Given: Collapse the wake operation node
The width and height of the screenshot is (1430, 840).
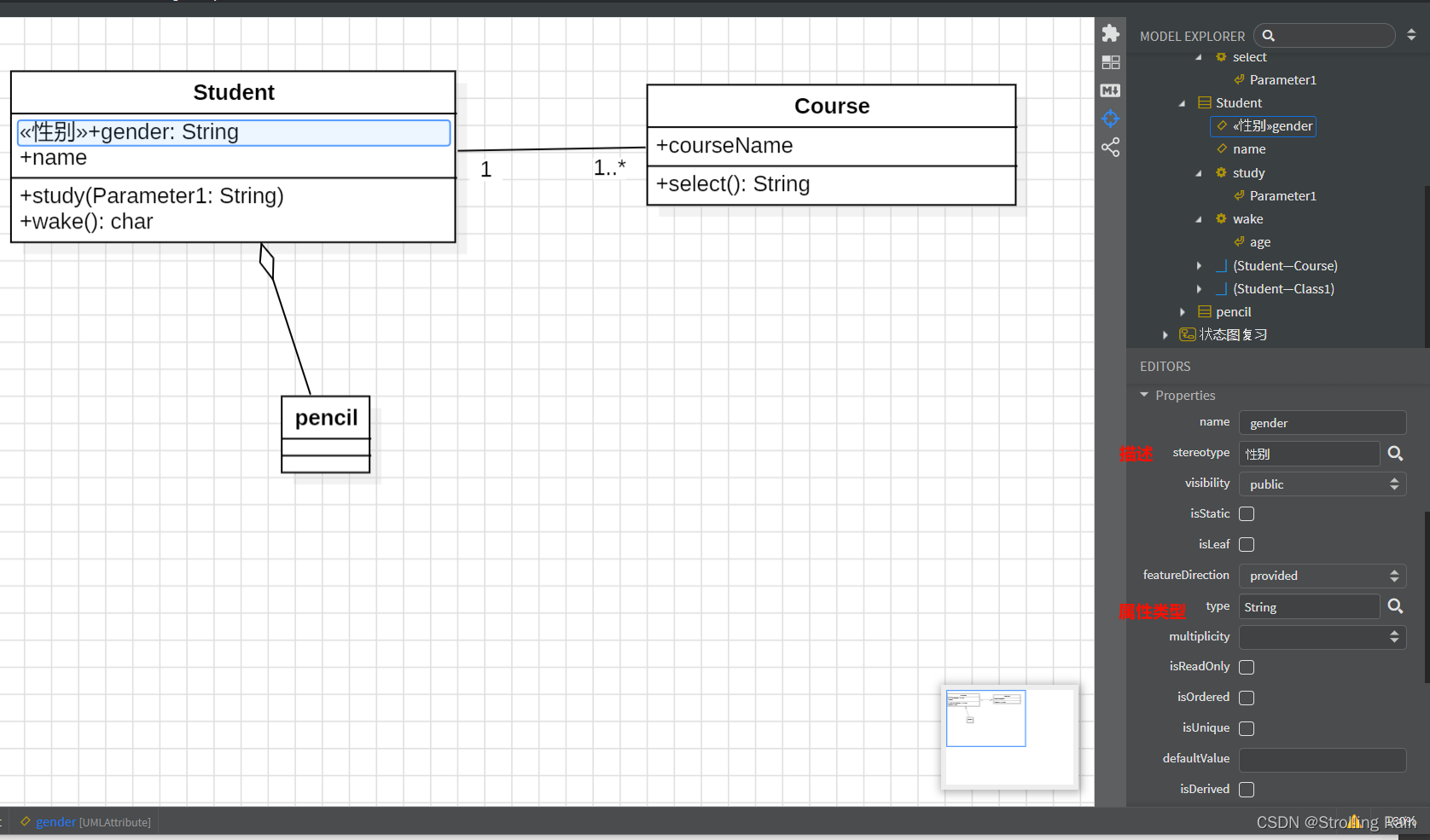Looking at the screenshot, I should (x=1199, y=219).
